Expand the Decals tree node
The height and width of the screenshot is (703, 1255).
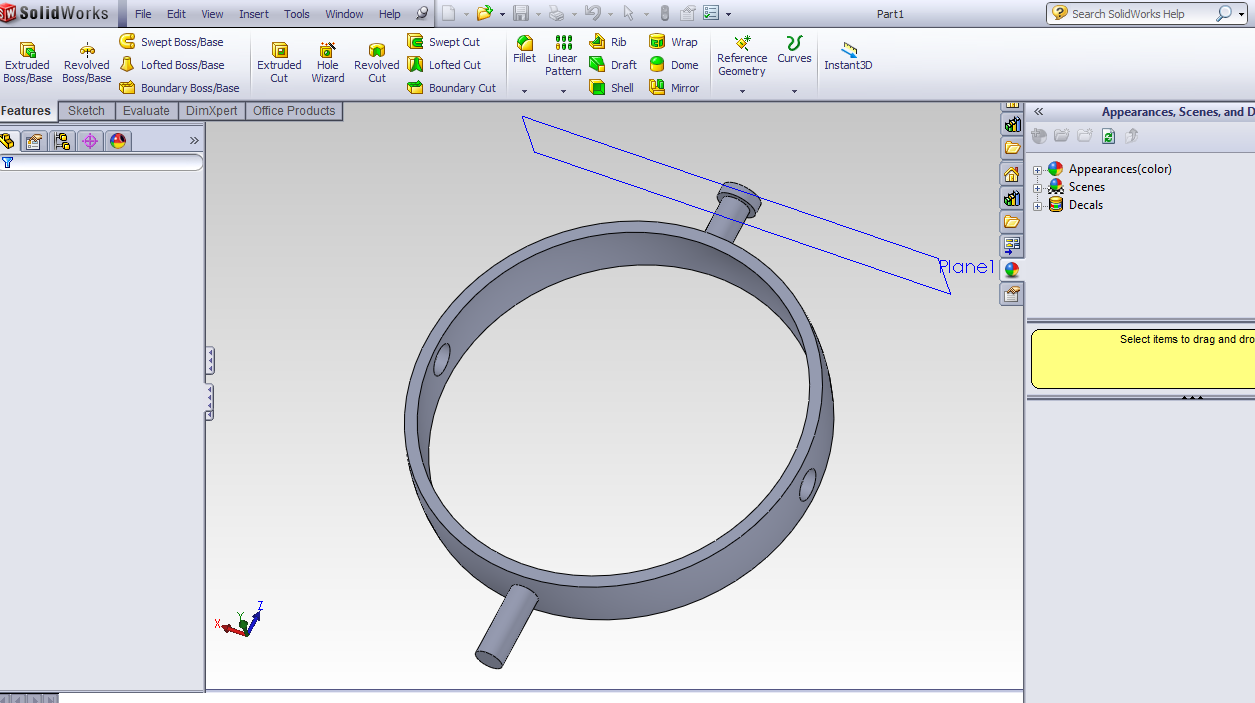(1038, 206)
